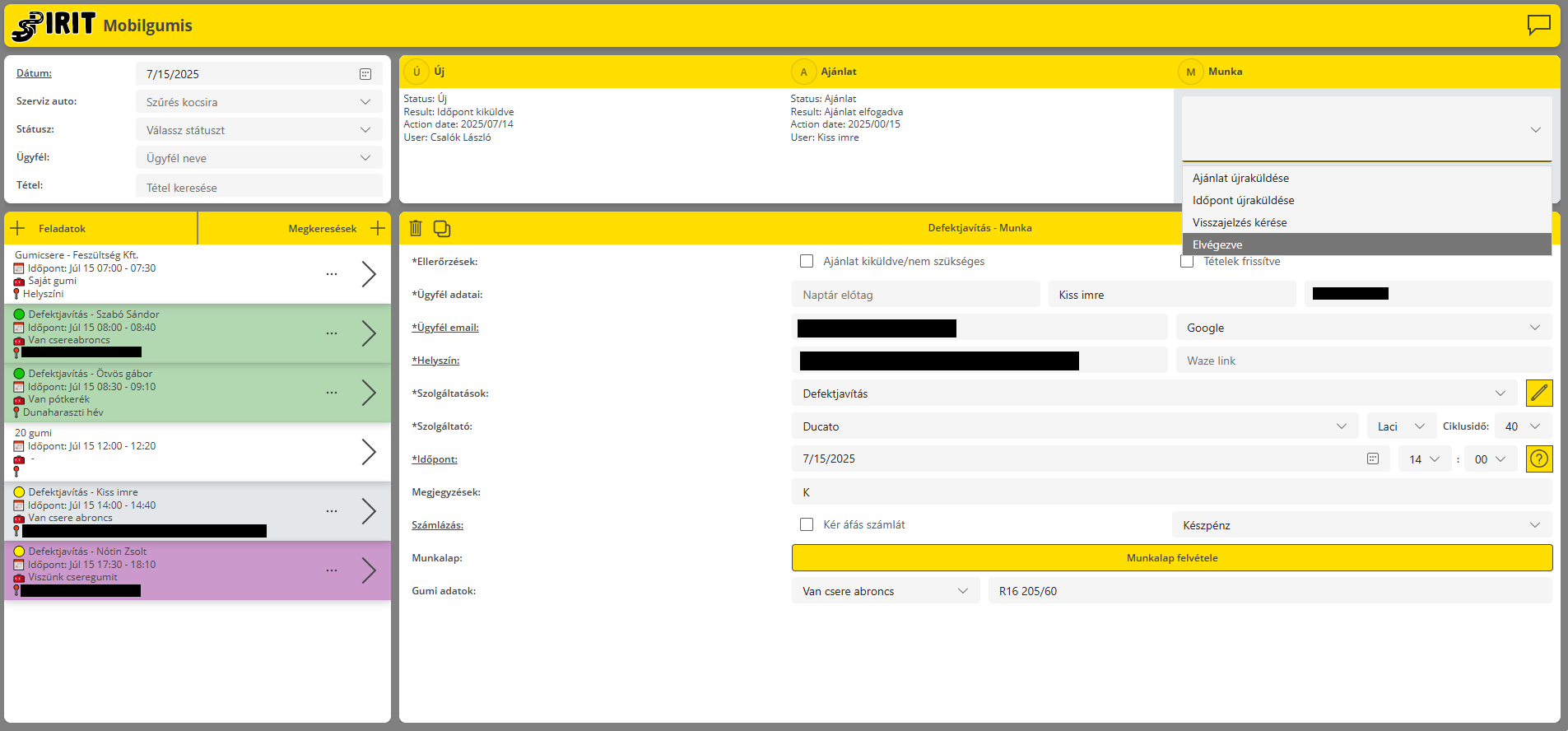Viewport: 1568px width, 731px height.
Task: Enable Kér áfás számlát checkbox
Action: 807,524
